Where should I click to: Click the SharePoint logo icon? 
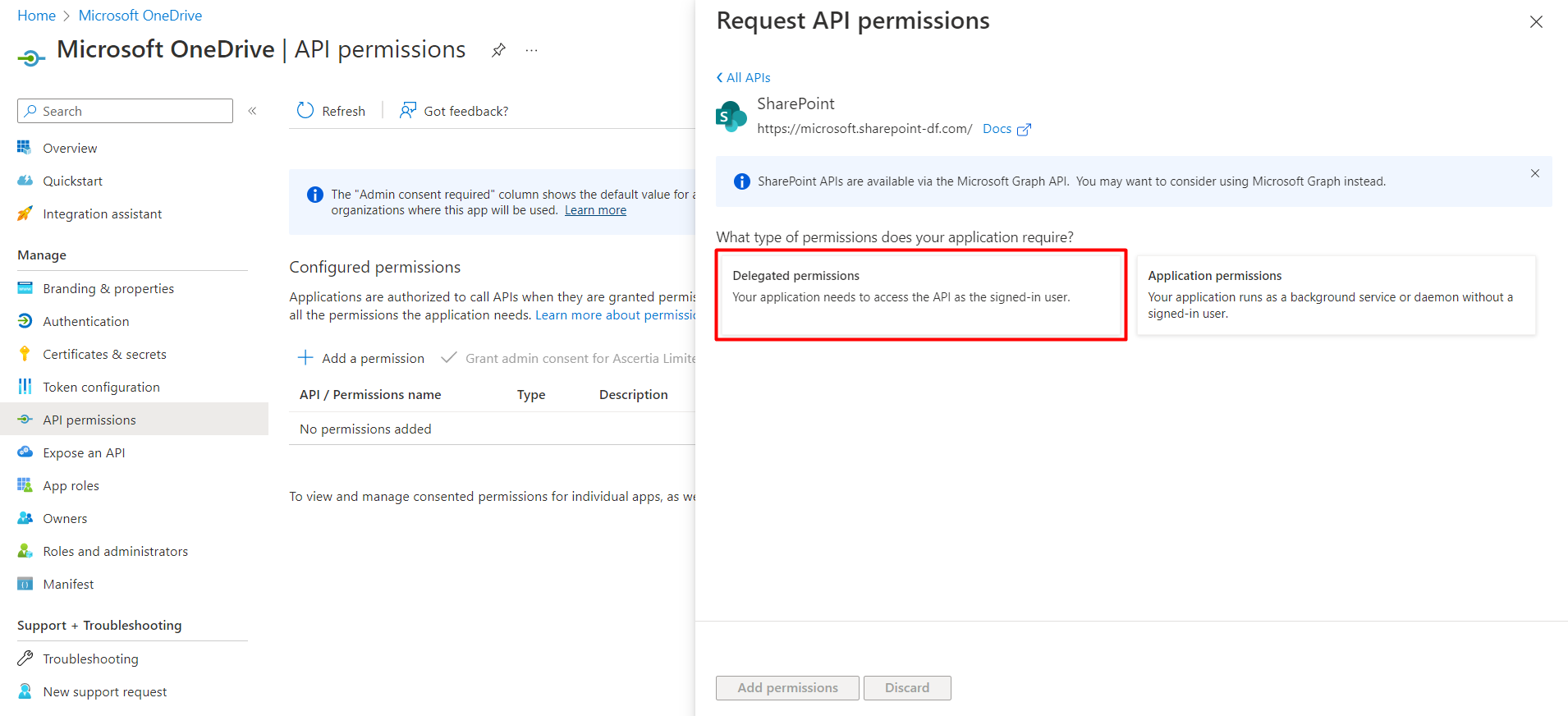(x=731, y=117)
